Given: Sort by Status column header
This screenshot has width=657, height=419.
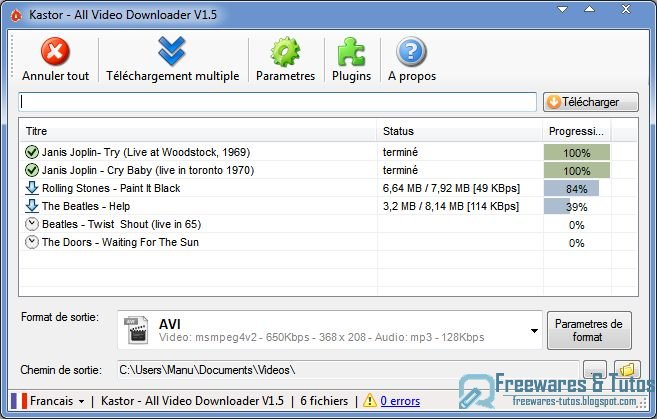Looking at the screenshot, I should [x=459, y=131].
